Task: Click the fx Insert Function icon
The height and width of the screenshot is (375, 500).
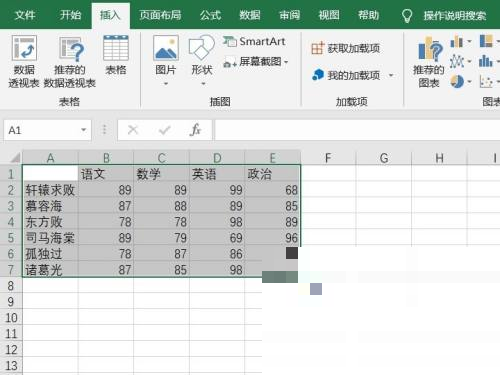Action: pos(195,130)
